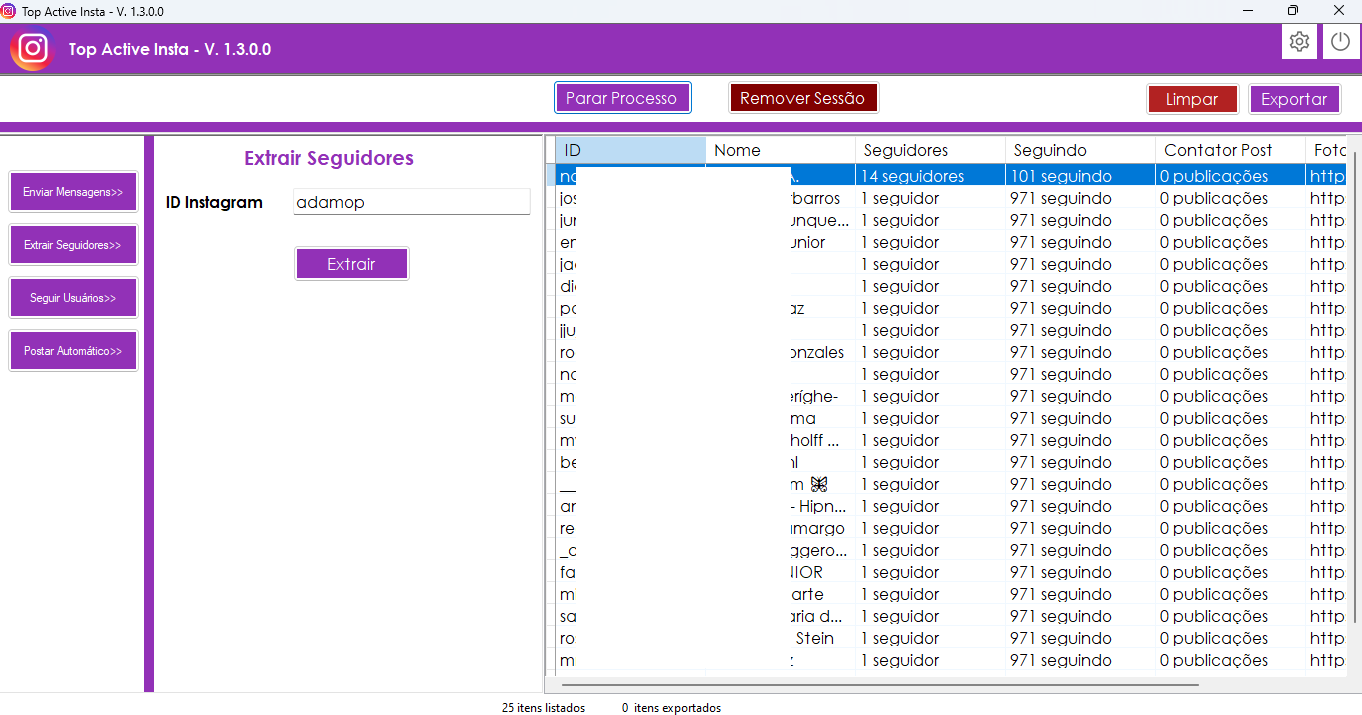Stop the process with Parar Processo
This screenshot has height=715, width=1362.
(622, 98)
